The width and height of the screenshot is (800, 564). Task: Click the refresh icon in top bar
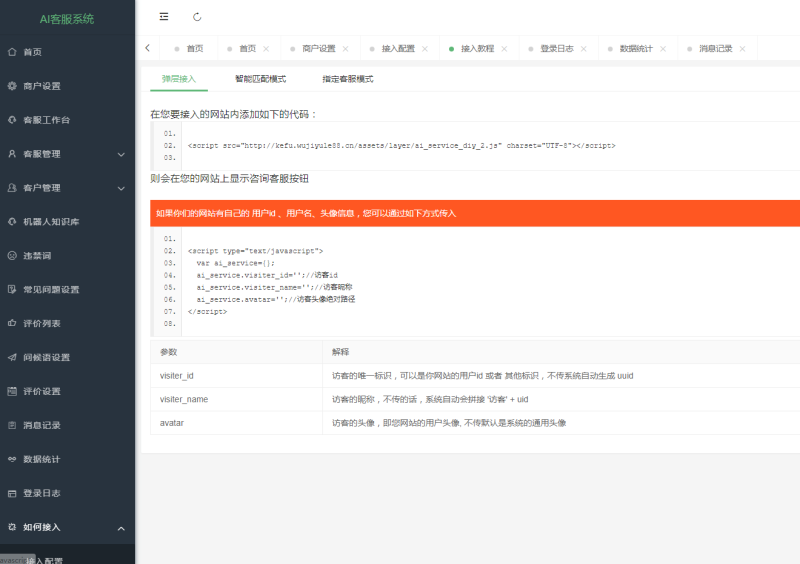pos(197,17)
